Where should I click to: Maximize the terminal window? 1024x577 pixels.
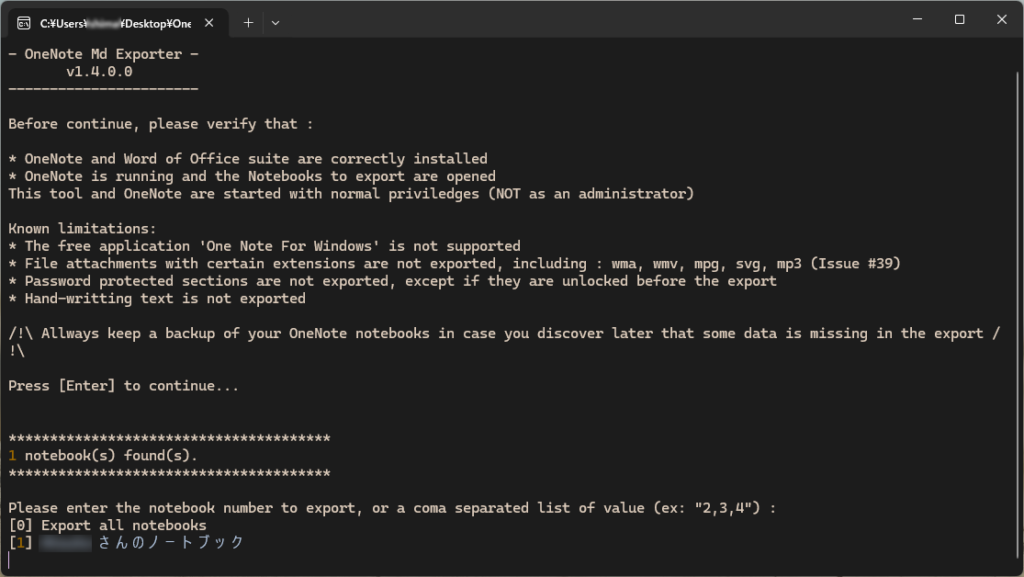[x=959, y=20]
